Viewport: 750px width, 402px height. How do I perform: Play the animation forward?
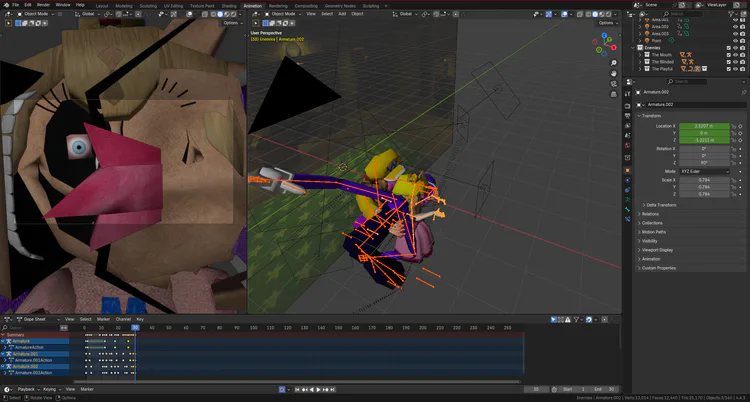319,390
